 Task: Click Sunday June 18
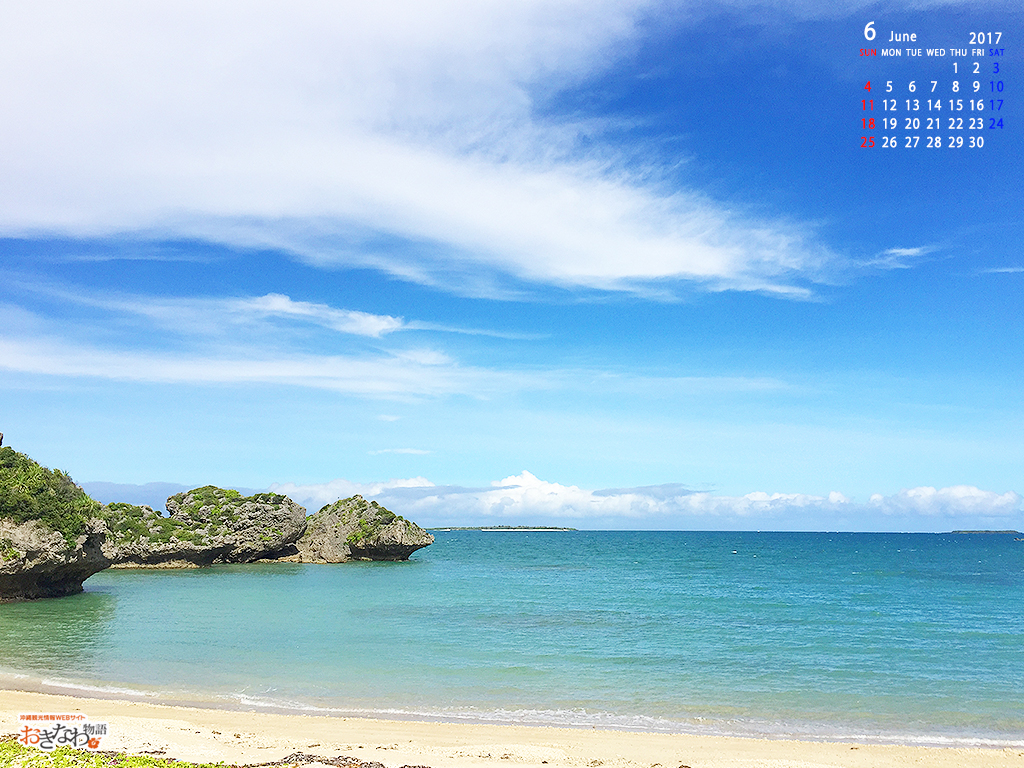(867, 124)
